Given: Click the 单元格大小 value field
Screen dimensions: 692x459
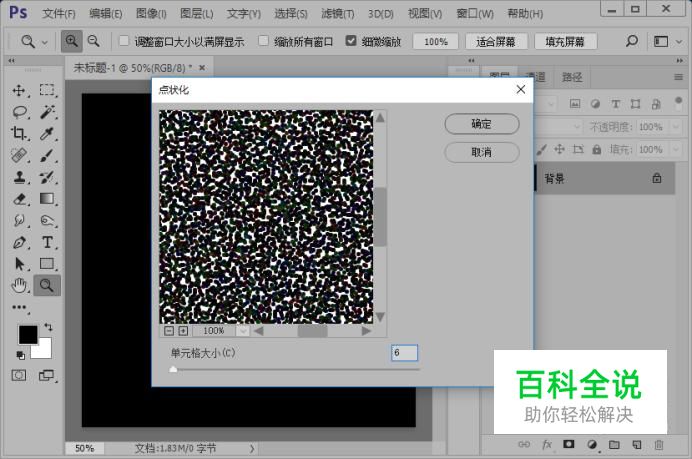Looking at the screenshot, I should (404, 353).
